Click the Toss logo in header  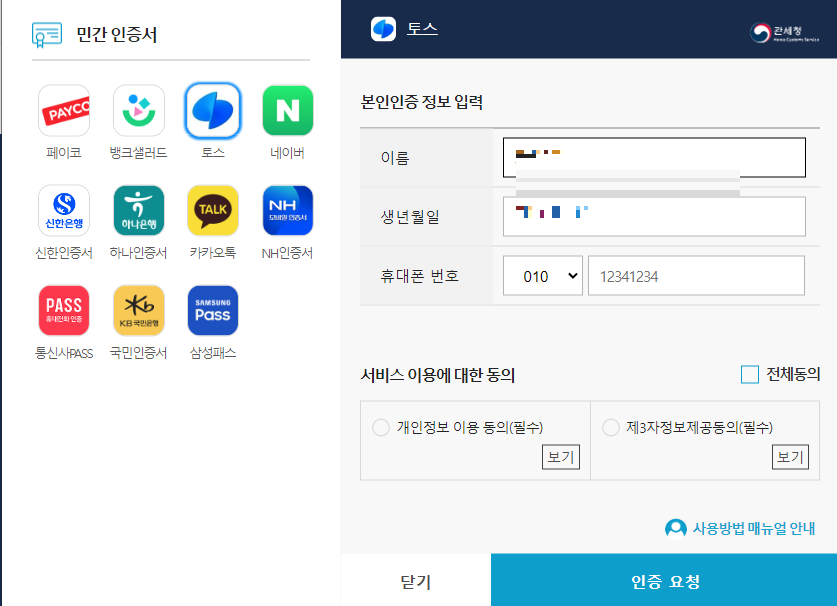[x=383, y=29]
